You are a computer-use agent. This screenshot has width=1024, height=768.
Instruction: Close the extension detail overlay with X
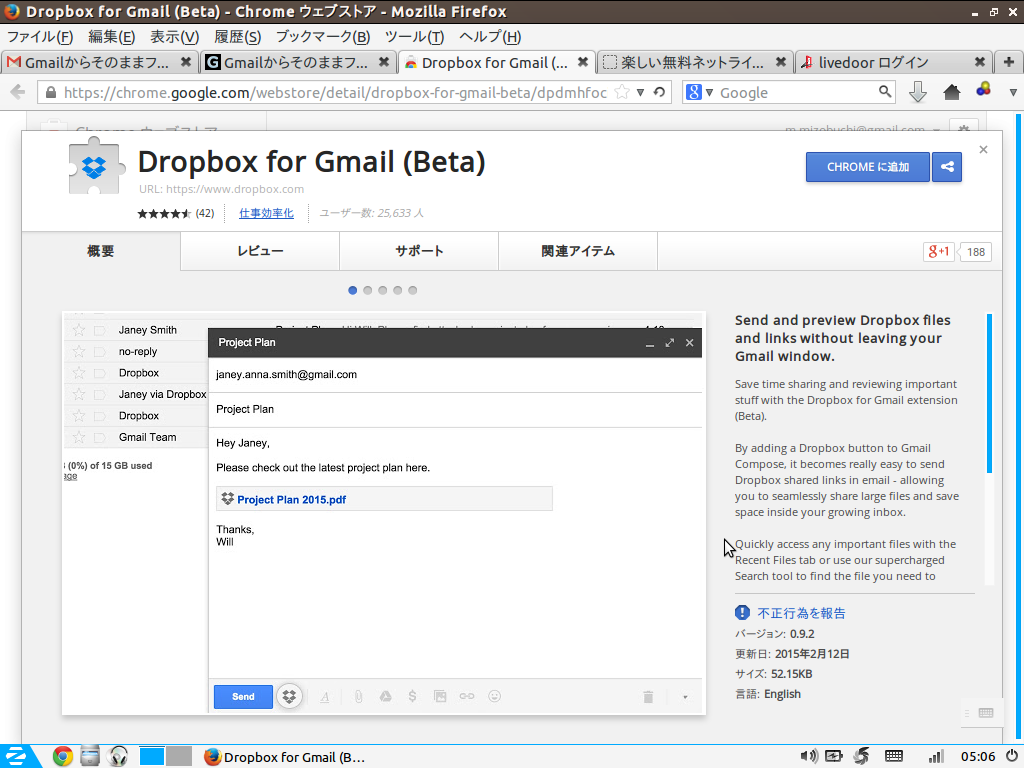984,150
